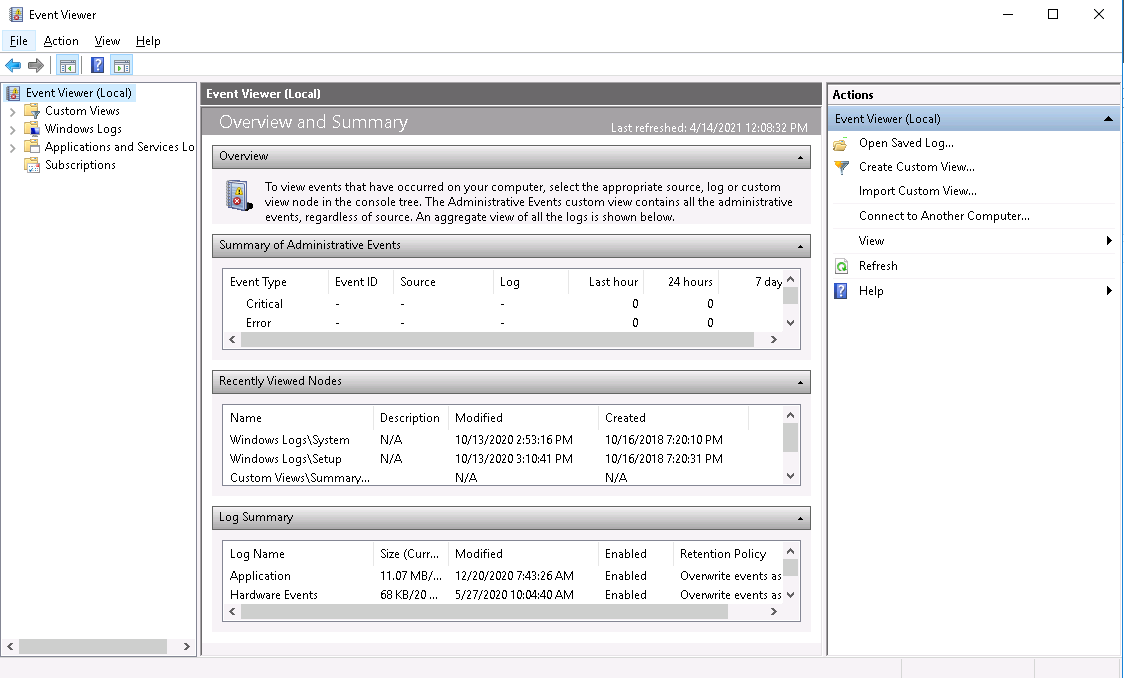
Task: Click the Applications and Services Logs folder icon
Action: point(32,147)
